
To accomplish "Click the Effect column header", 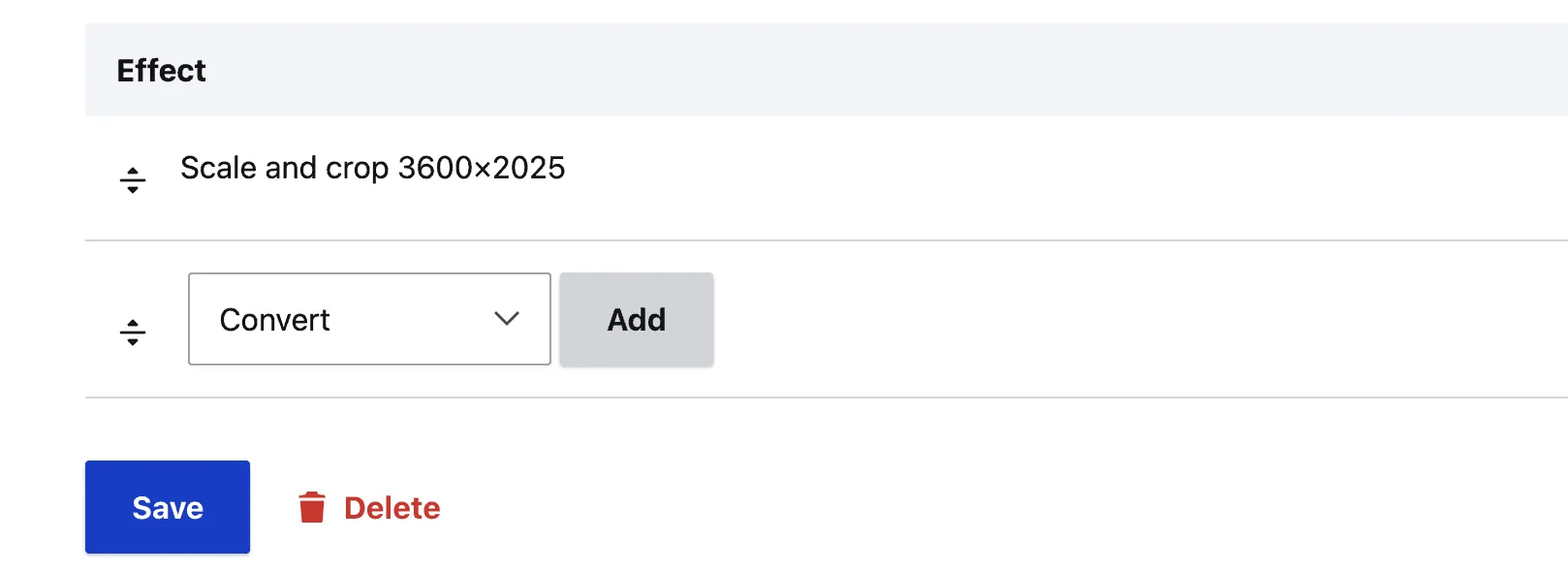I will point(161,70).
